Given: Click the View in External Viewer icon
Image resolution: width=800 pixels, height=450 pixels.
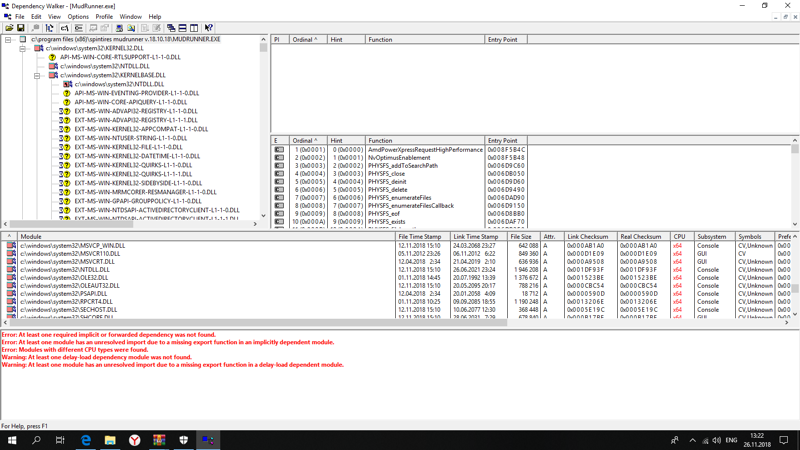Looking at the screenshot, I should [x=93, y=28].
